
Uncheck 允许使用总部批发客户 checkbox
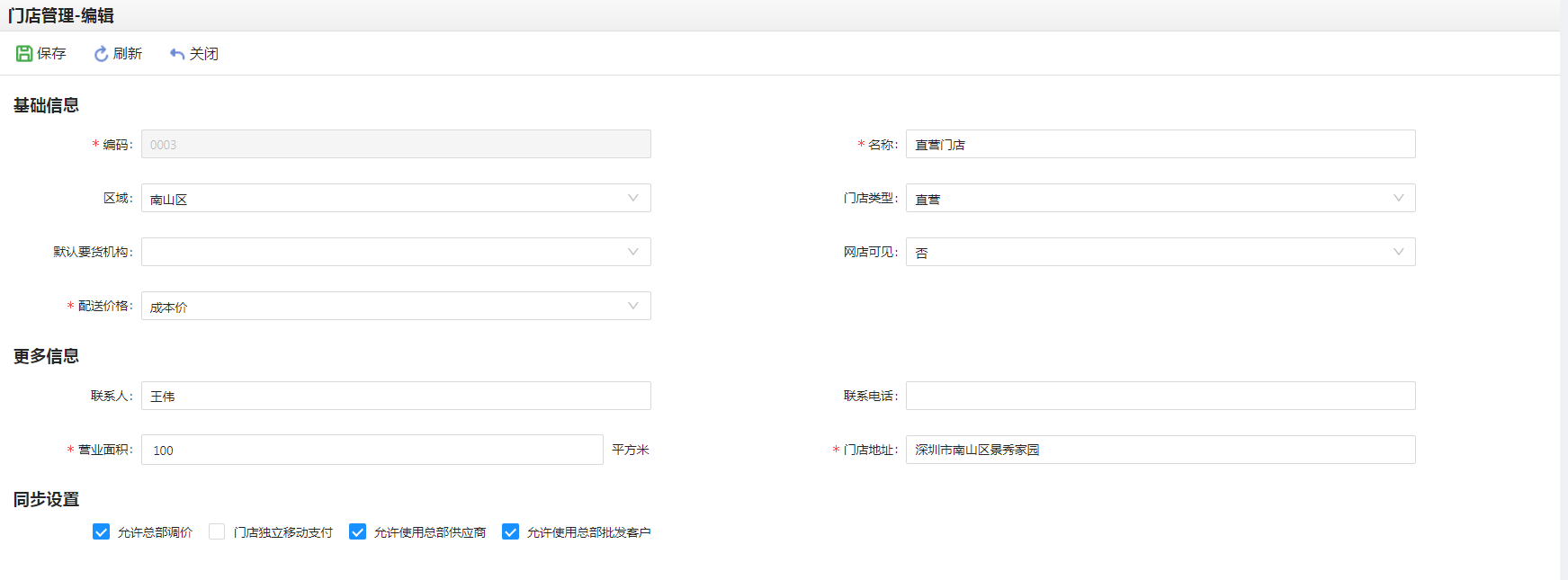click(x=510, y=531)
